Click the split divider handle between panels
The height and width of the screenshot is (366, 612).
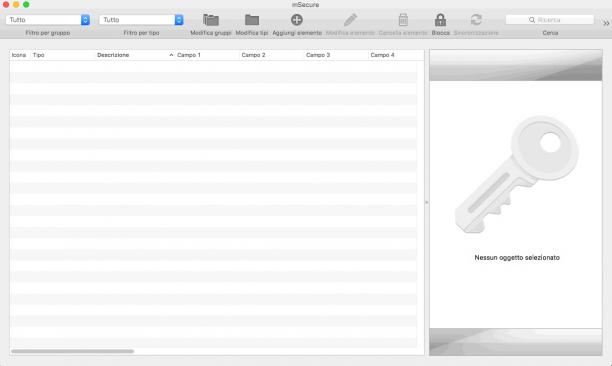tap(427, 202)
